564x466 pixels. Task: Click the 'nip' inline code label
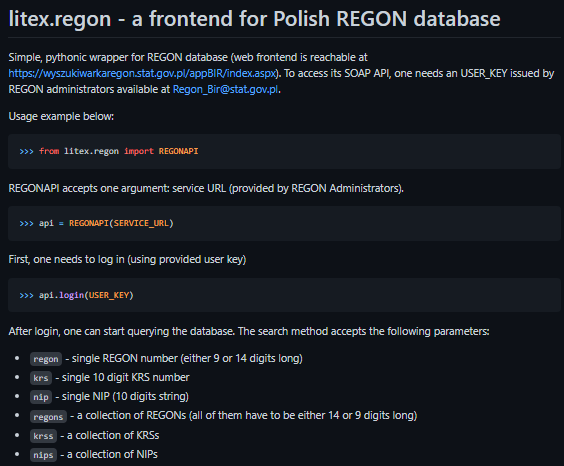(41, 397)
